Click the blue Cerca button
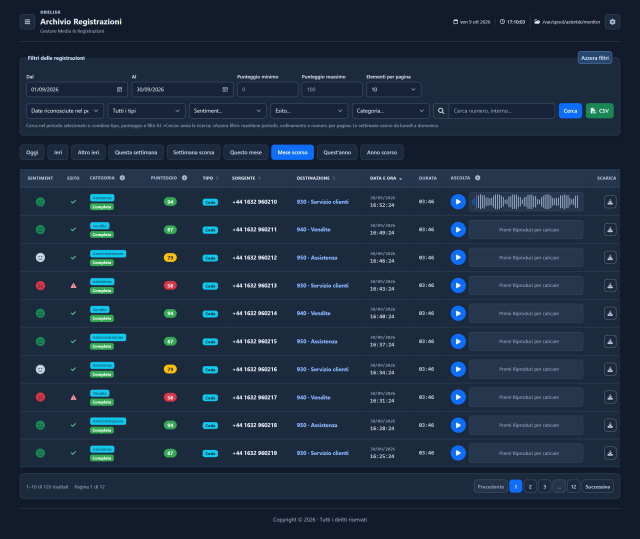This screenshot has height=539, width=640. pyautogui.click(x=570, y=111)
